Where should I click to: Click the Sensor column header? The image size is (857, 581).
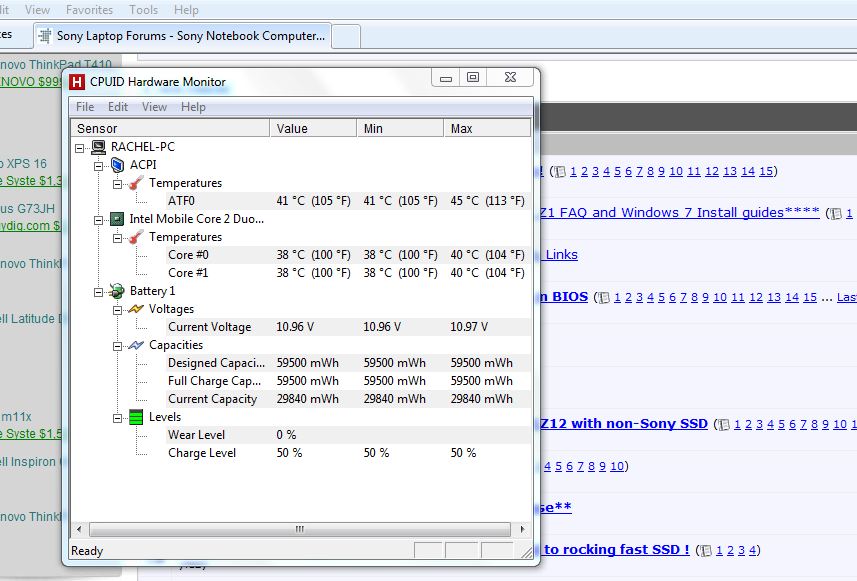click(170, 128)
